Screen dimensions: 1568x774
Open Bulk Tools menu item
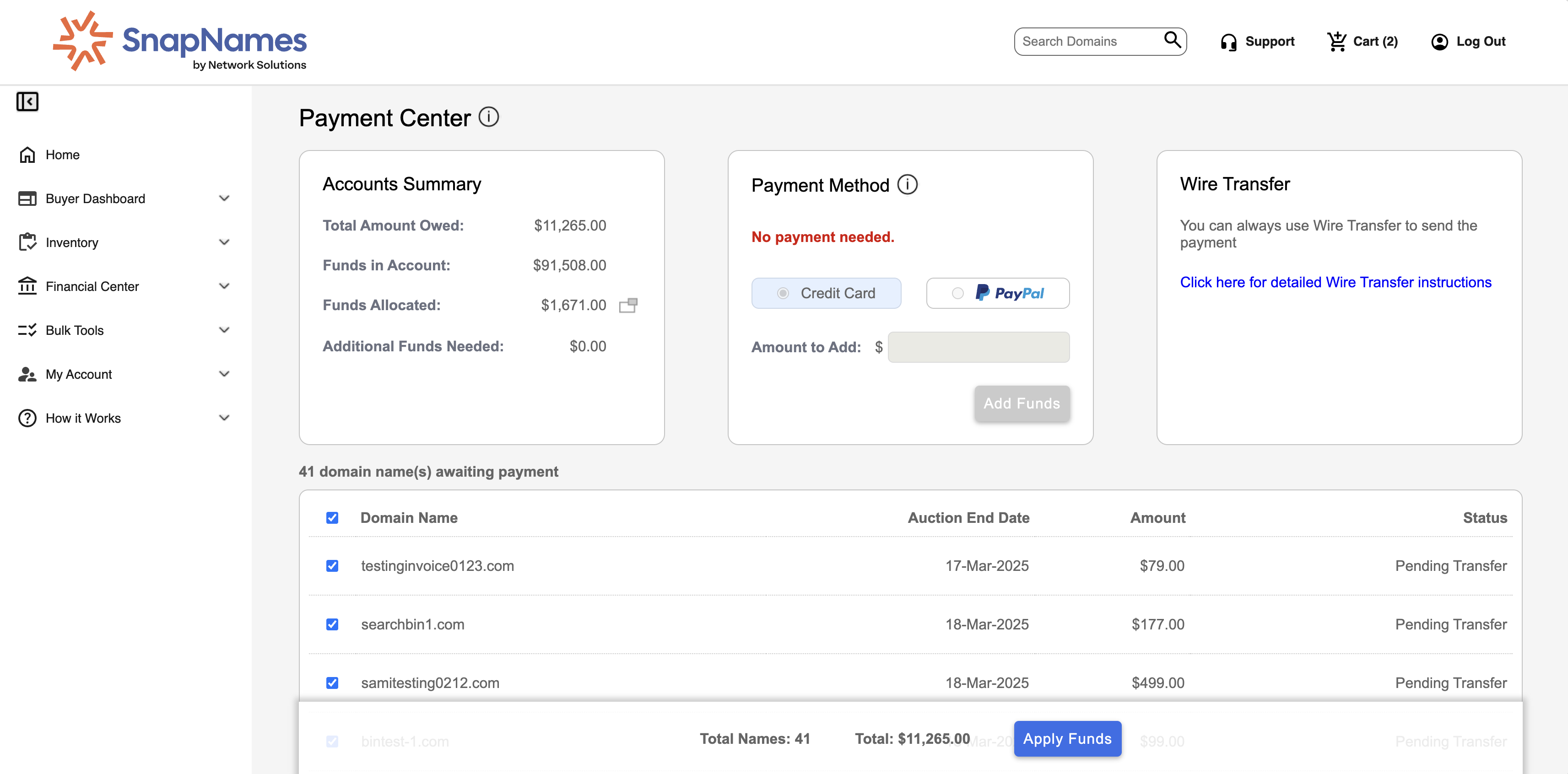75,330
